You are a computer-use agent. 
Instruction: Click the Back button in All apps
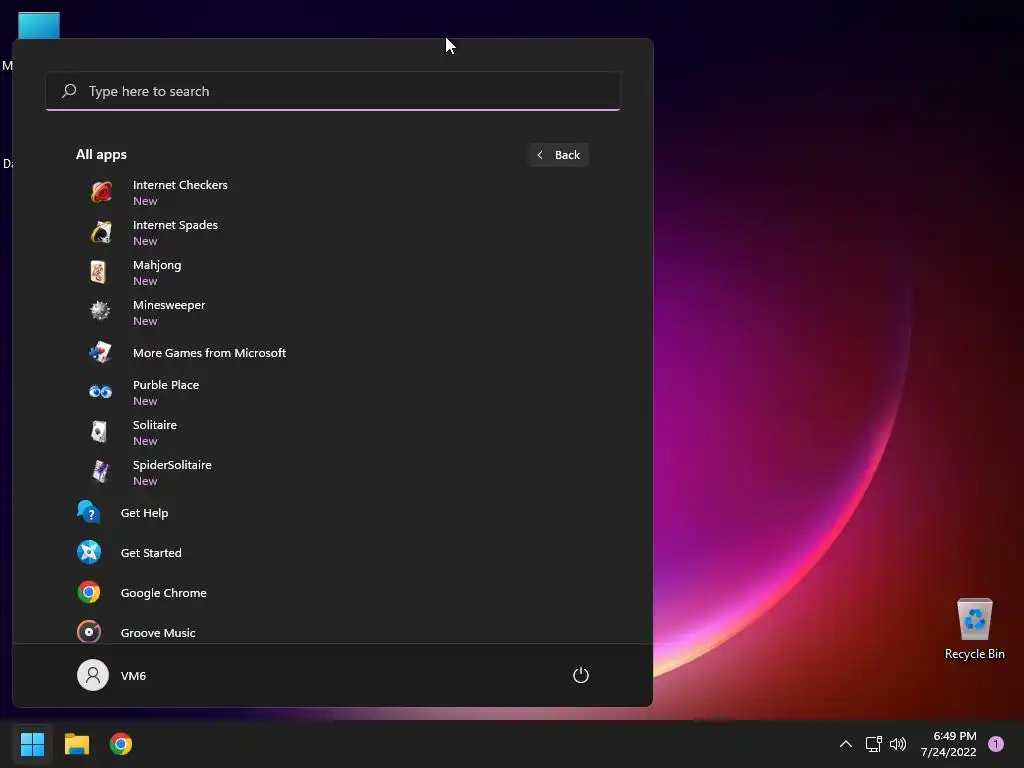coord(558,155)
